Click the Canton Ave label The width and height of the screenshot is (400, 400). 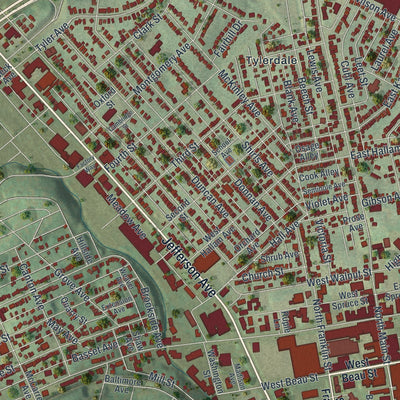(x=32, y=287)
